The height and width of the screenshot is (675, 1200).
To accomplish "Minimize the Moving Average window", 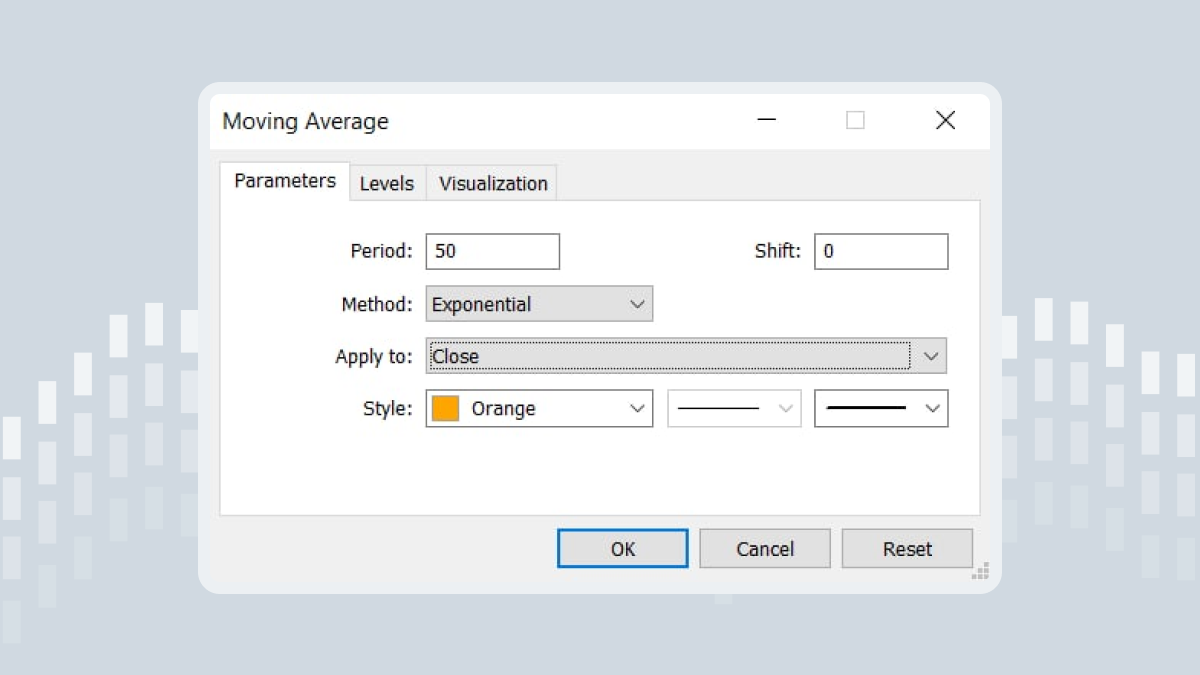I will [x=767, y=121].
